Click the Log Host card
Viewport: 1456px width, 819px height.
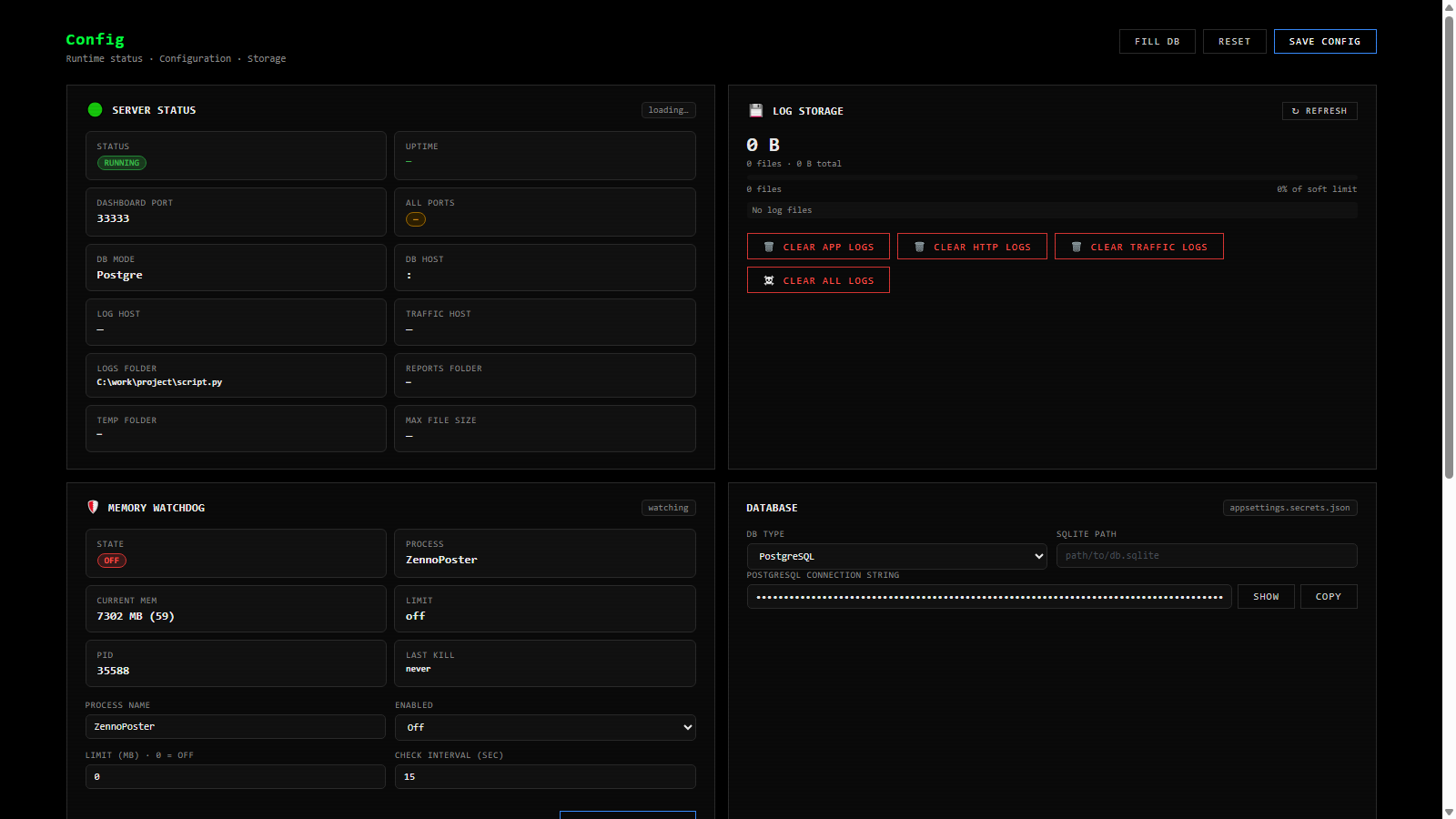[x=236, y=322]
